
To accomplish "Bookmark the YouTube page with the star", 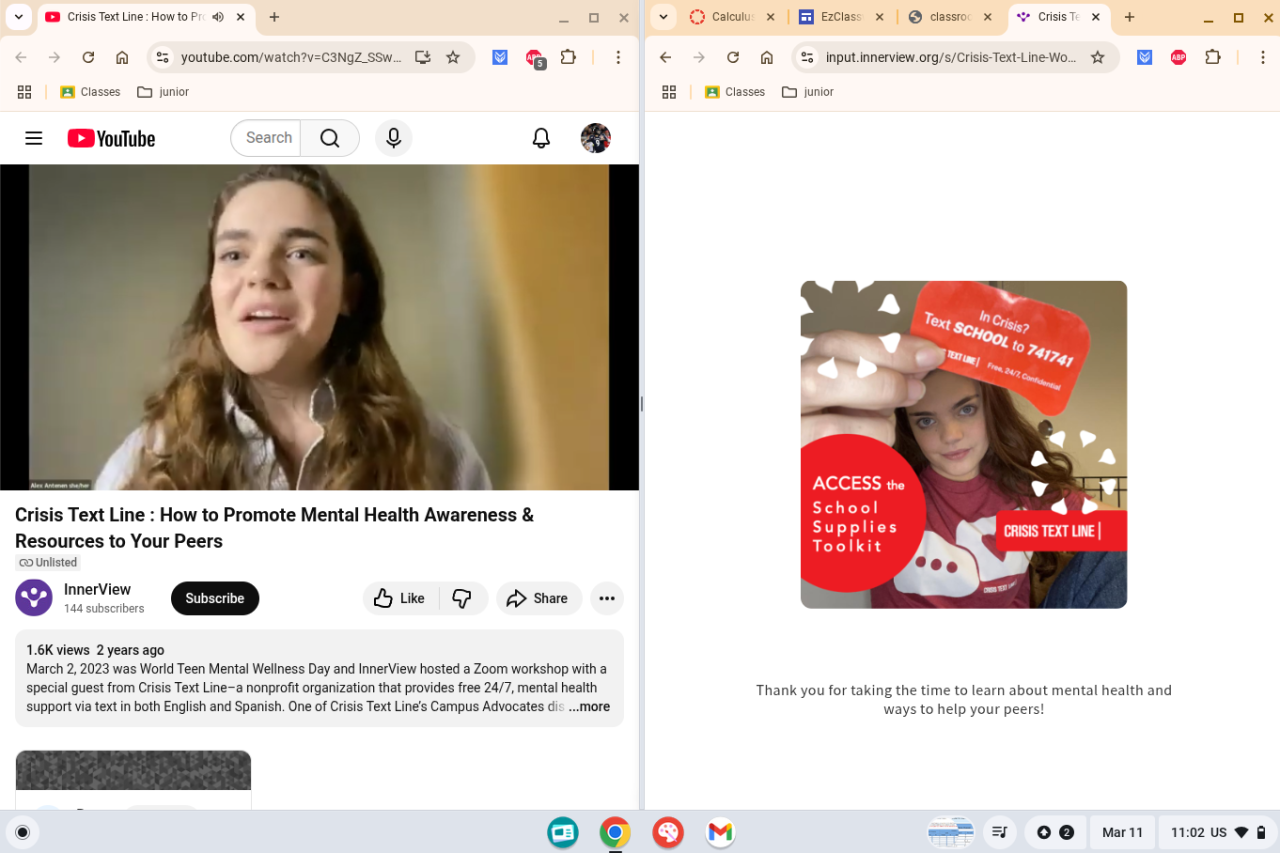I will point(453,57).
